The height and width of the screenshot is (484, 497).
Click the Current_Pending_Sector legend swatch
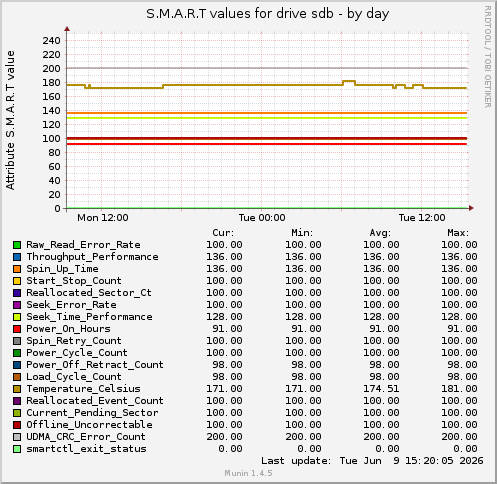point(17,413)
